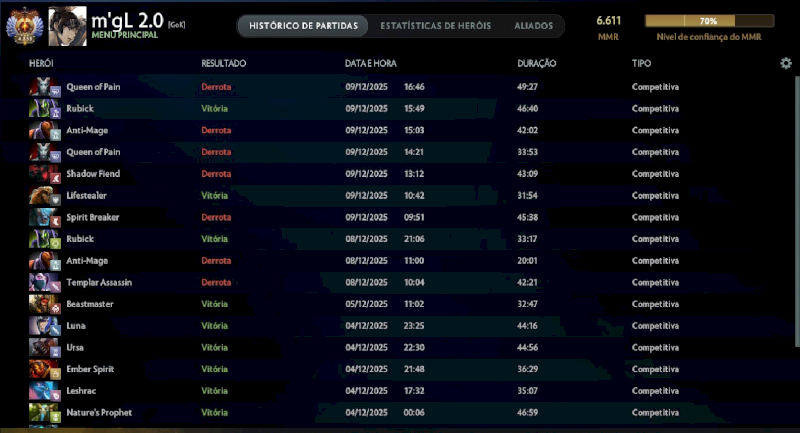This screenshot has width=800, height=433.
Task: Click the 15:49 match time
Action: pos(414,109)
